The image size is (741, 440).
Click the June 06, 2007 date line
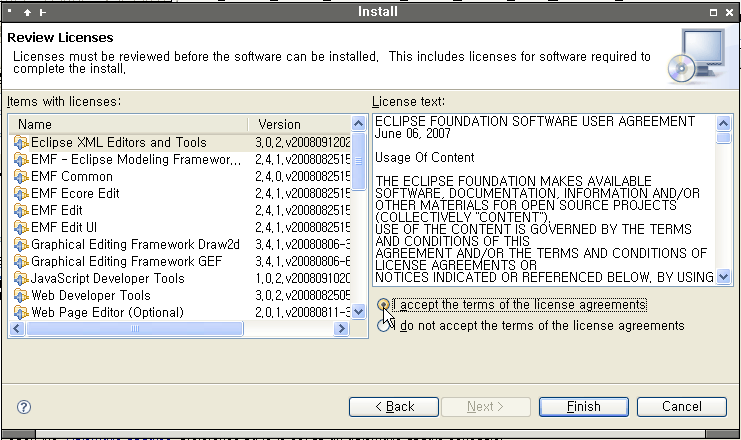(413, 134)
